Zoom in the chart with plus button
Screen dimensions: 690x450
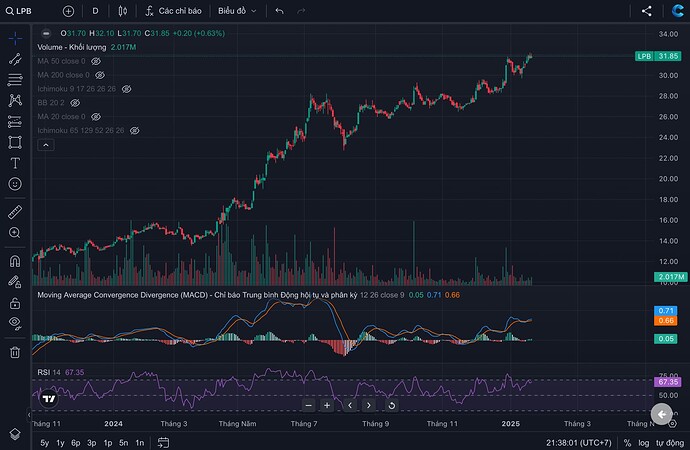[327, 405]
